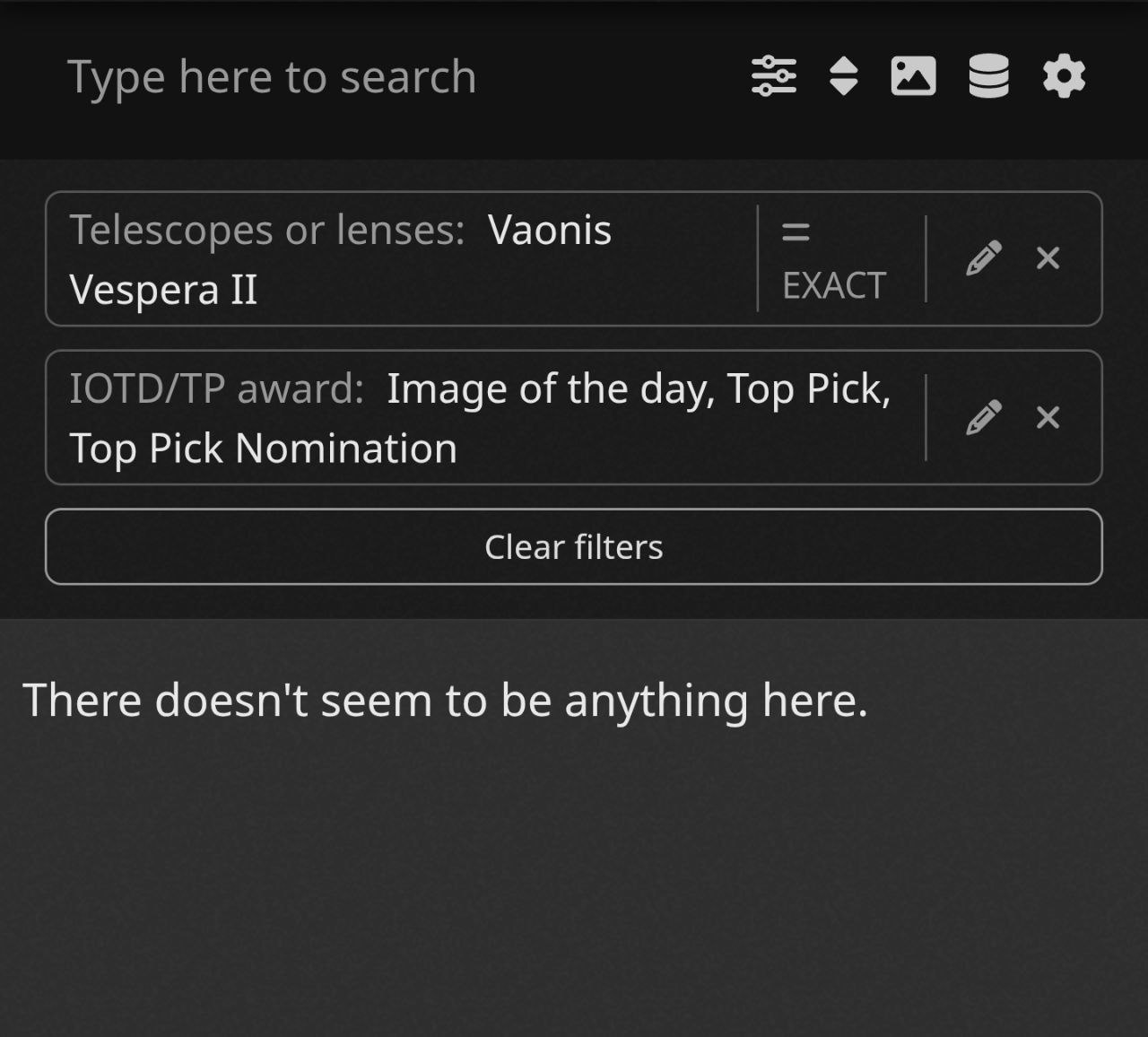The height and width of the screenshot is (1037, 1148).
Task: Click the 'Vaonis' text in telescope filter
Action: (550, 231)
